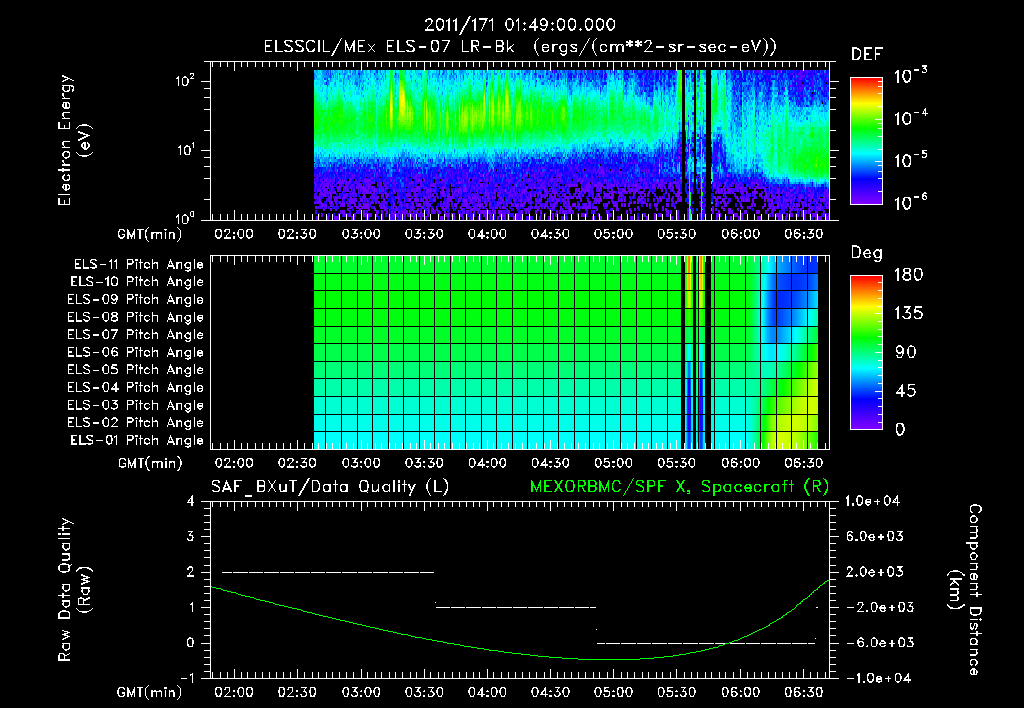Image resolution: width=1024 pixels, height=708 pixels.
Task: Select the ELS-02 Pitch Angle row label
Action: pyautogui.click(x=136, y=423)
